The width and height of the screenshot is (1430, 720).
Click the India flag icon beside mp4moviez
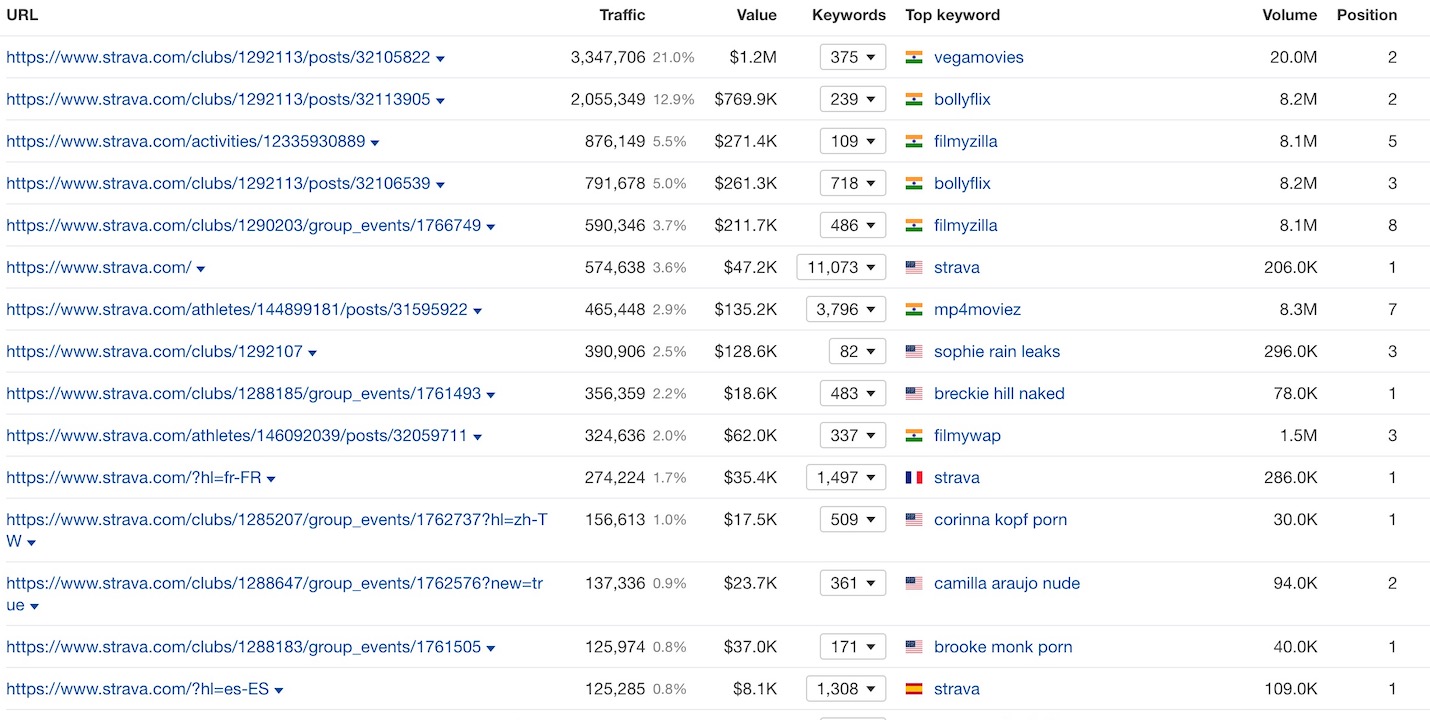tap(913, 310)
